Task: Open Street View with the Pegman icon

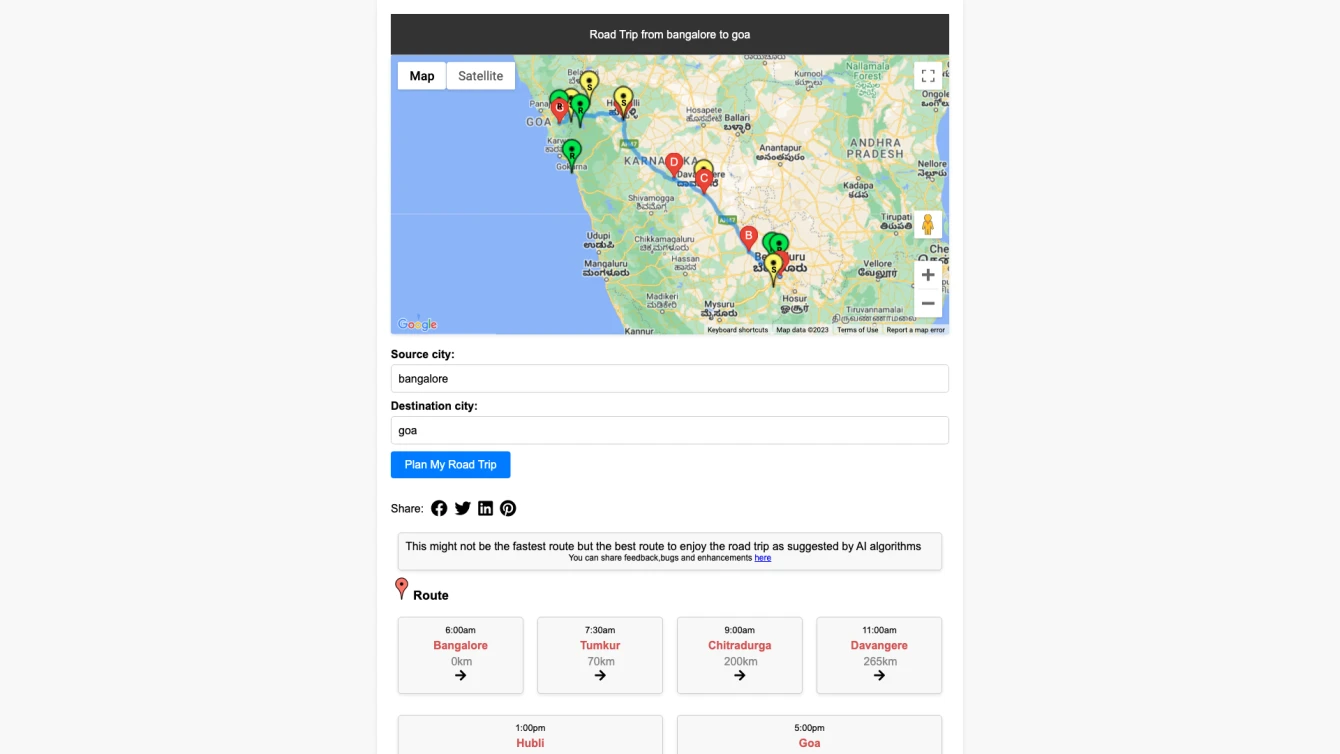Action: point(928,224)
